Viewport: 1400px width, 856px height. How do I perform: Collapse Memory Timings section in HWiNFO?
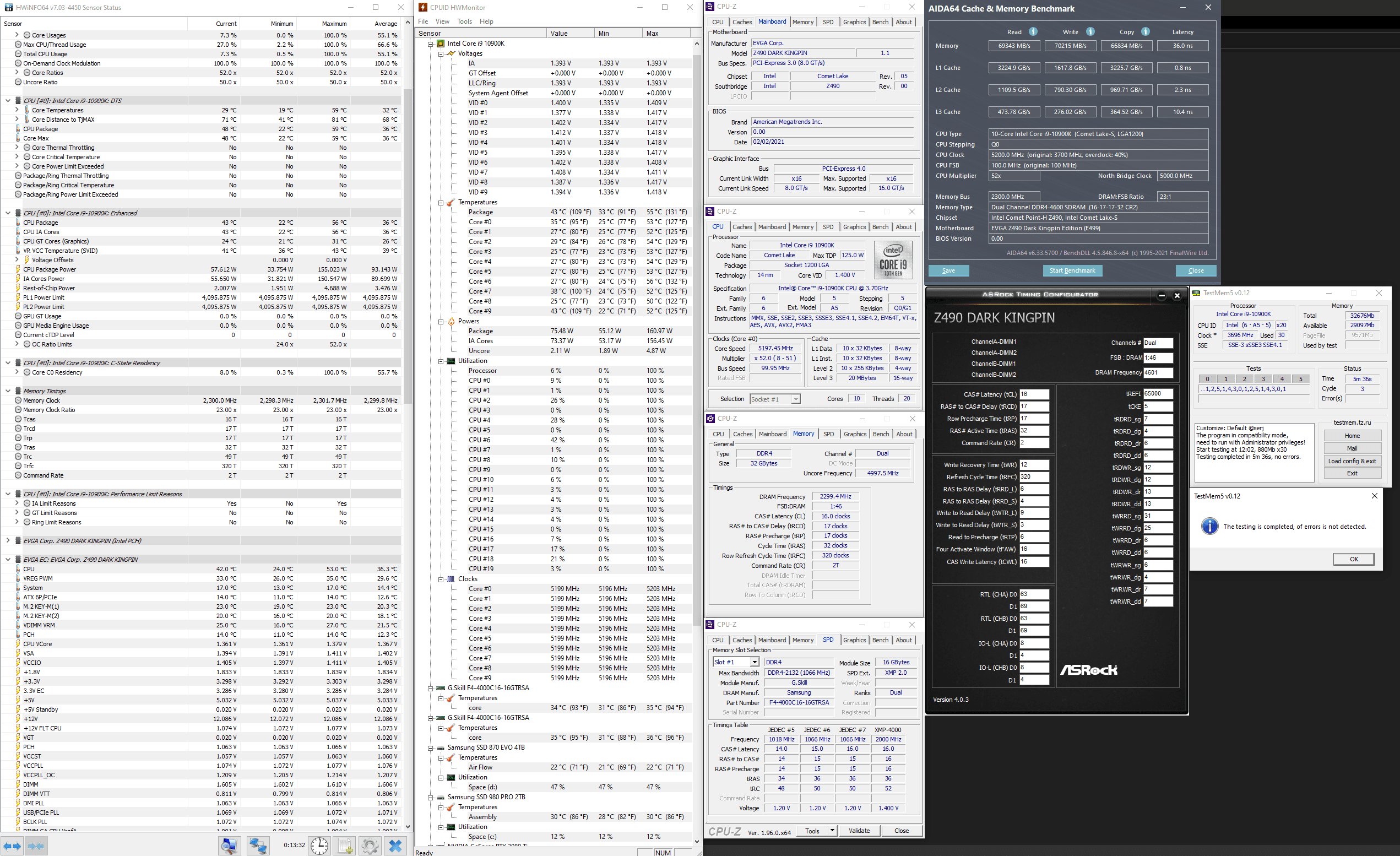(7, 391)
